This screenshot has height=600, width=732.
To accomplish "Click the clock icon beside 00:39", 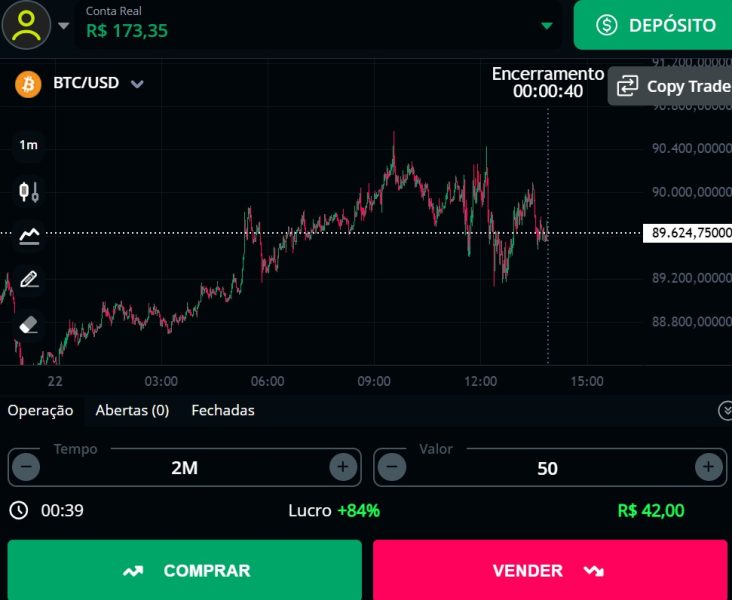I will tap(19, 511).
